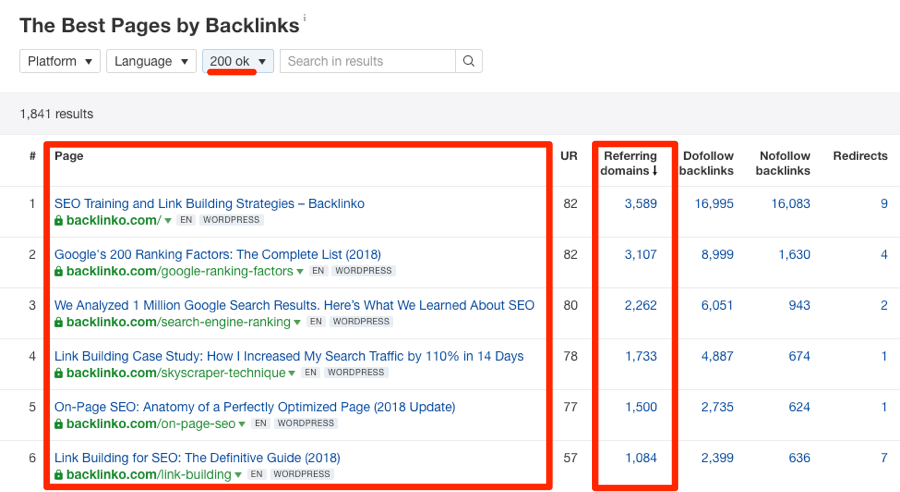
Task: Open Link Building Case Study link
Action: coord(289,356)
